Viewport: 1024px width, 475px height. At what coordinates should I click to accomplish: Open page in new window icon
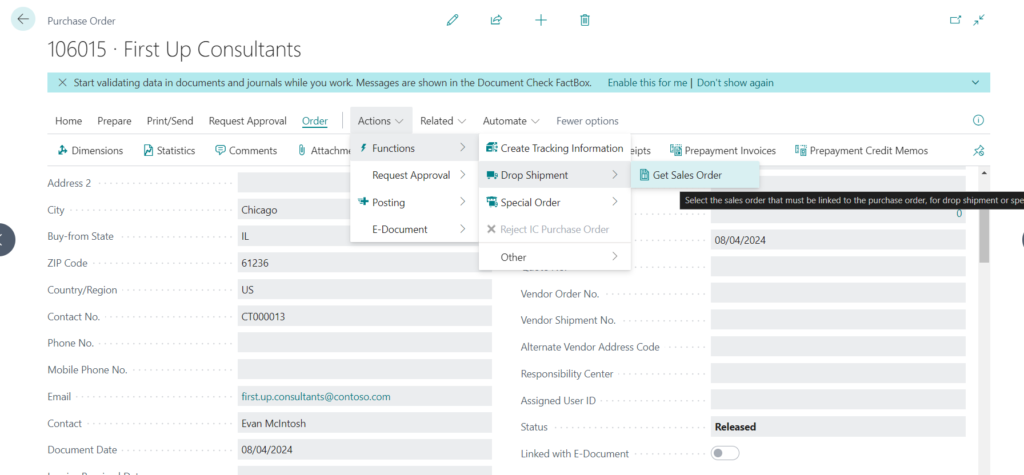[x=955, y=20]
